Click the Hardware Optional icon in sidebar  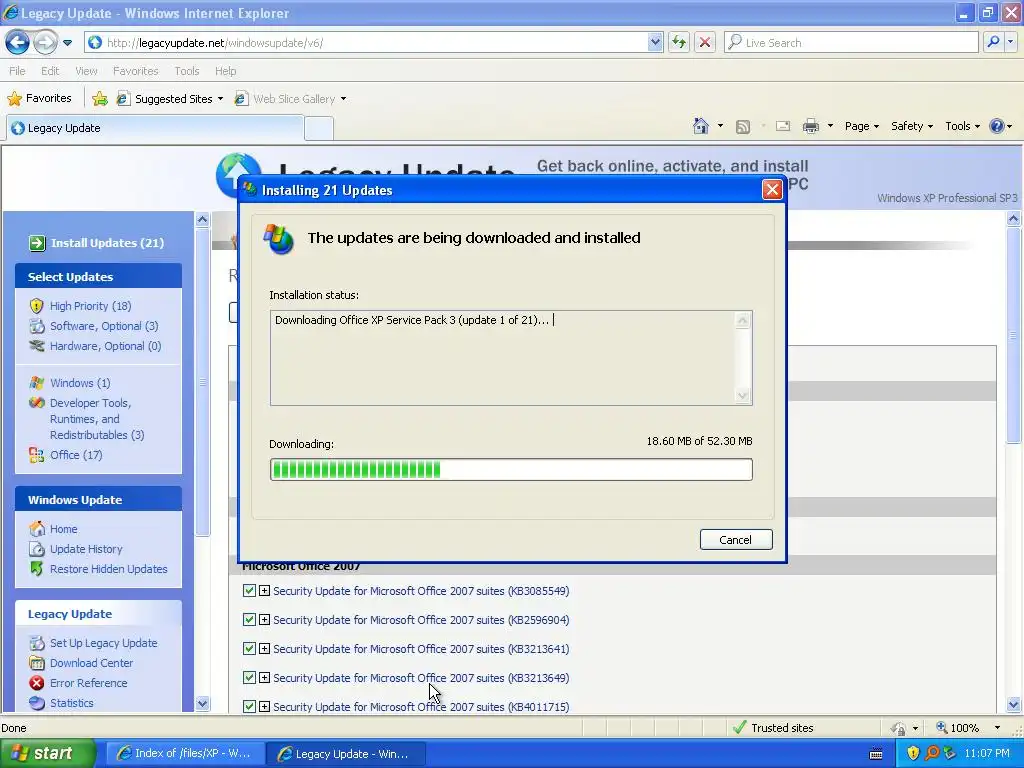click(x=37, y=345)
